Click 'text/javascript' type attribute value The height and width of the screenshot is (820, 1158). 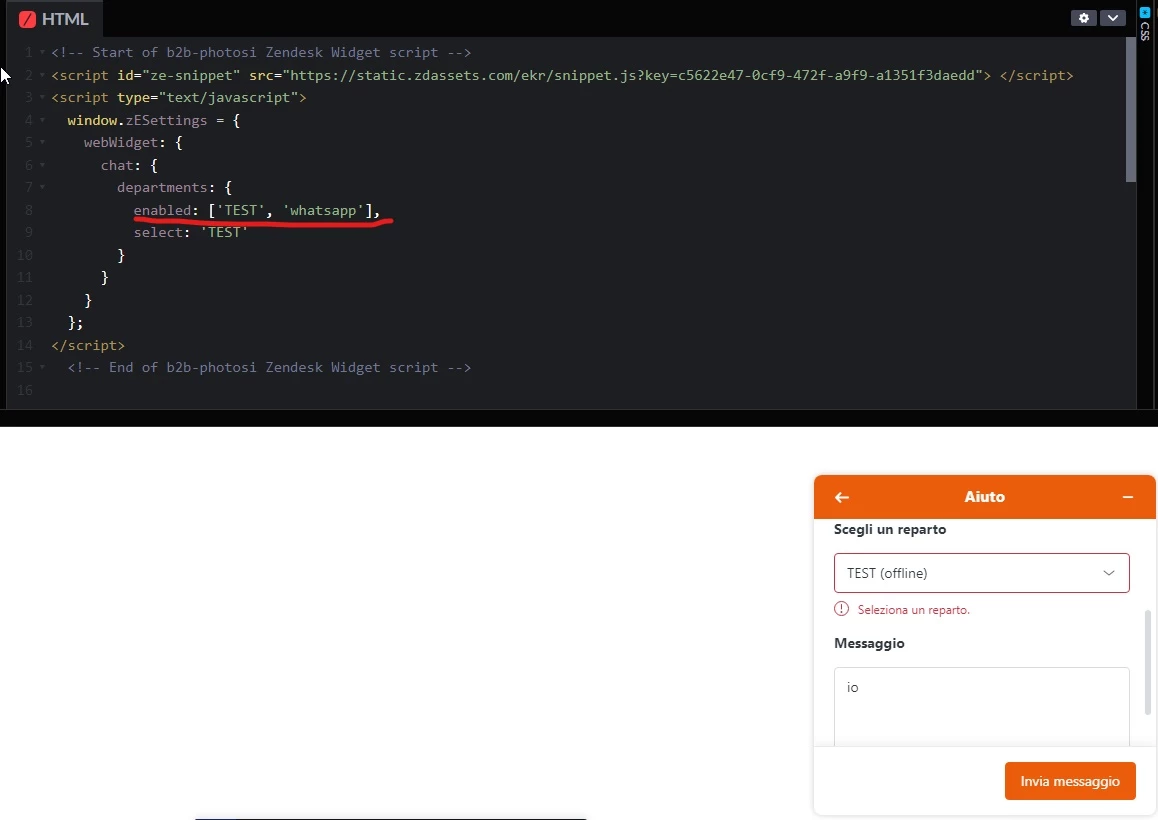point(228,98)
